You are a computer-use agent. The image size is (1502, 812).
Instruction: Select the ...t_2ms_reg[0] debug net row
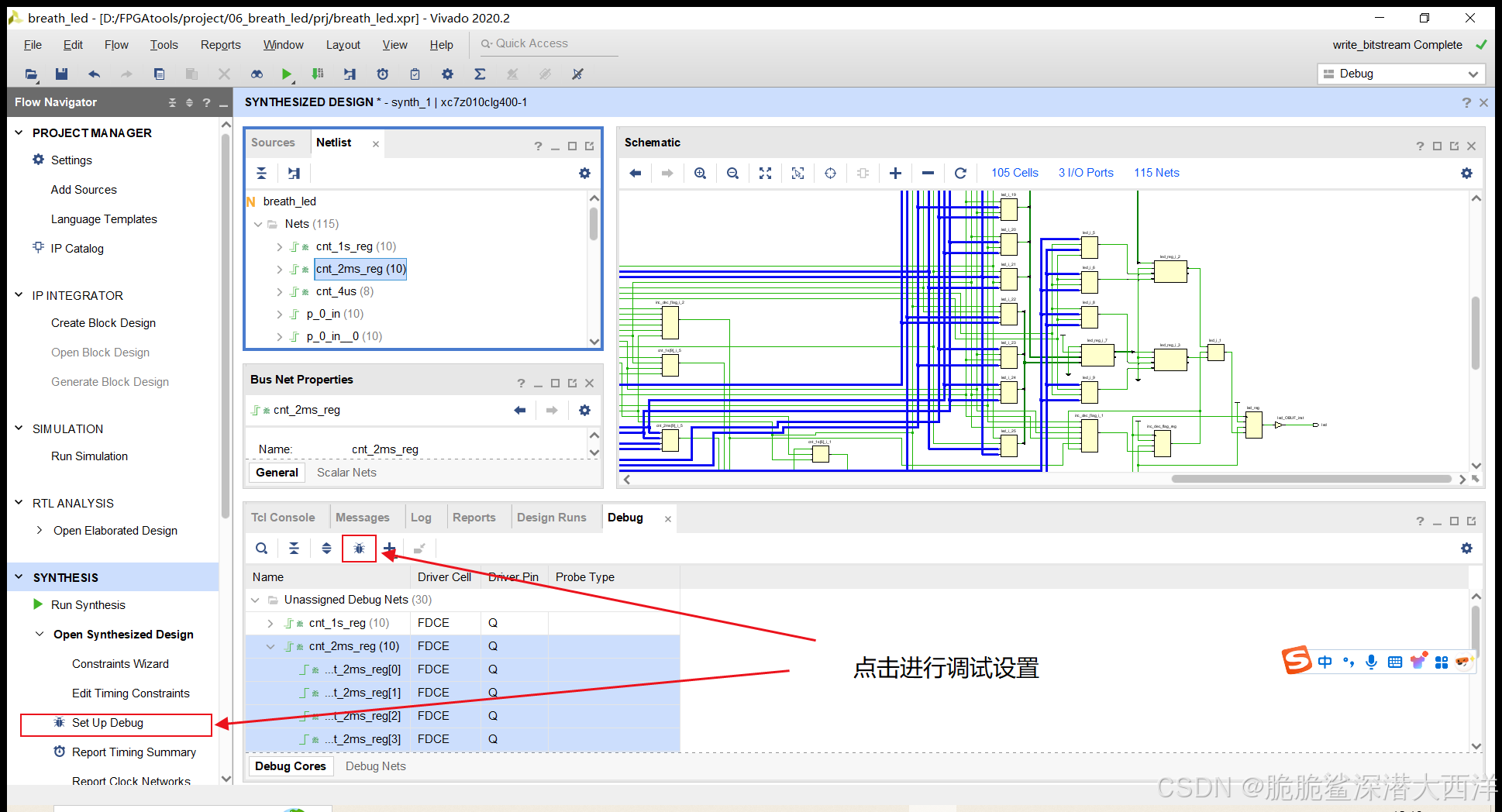click(463, 669)
